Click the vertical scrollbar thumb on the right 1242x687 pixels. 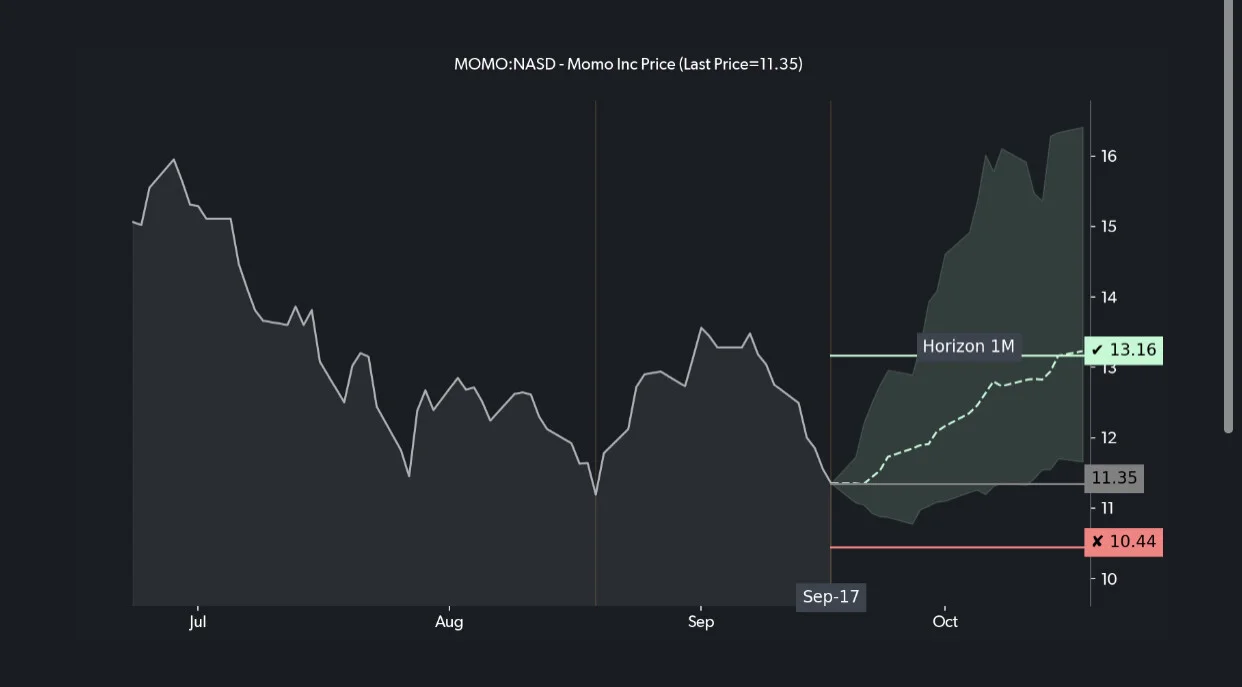[1229, 216]
